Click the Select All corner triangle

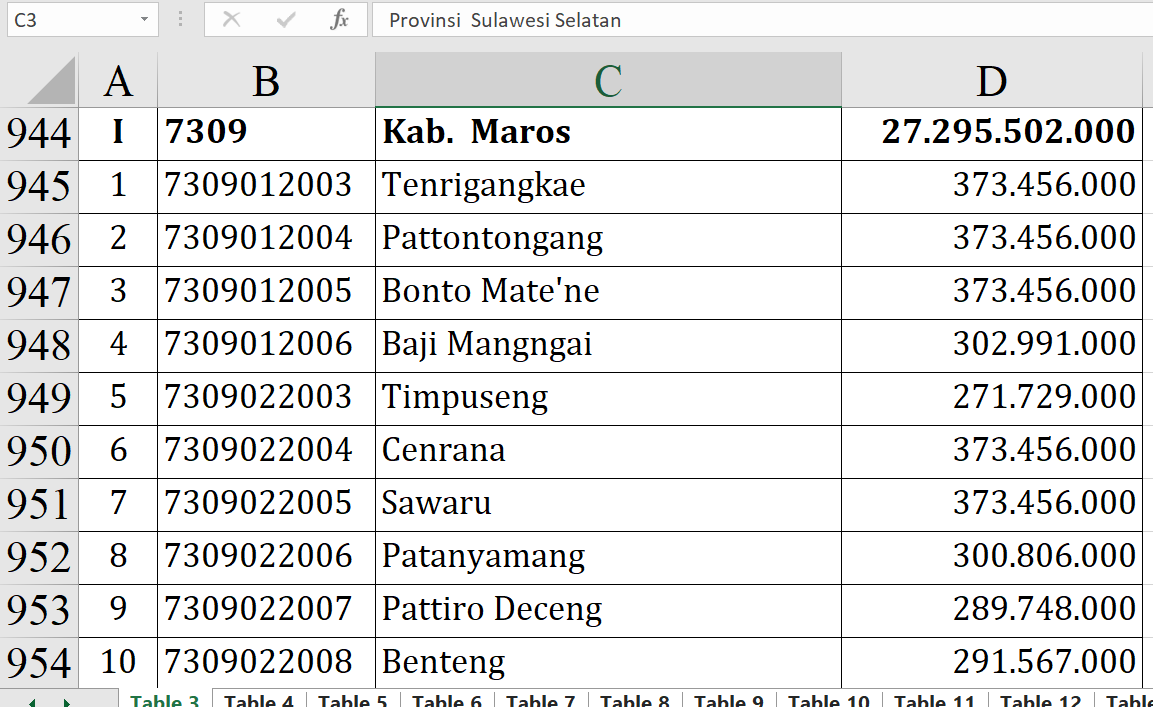tap(50, 81)
